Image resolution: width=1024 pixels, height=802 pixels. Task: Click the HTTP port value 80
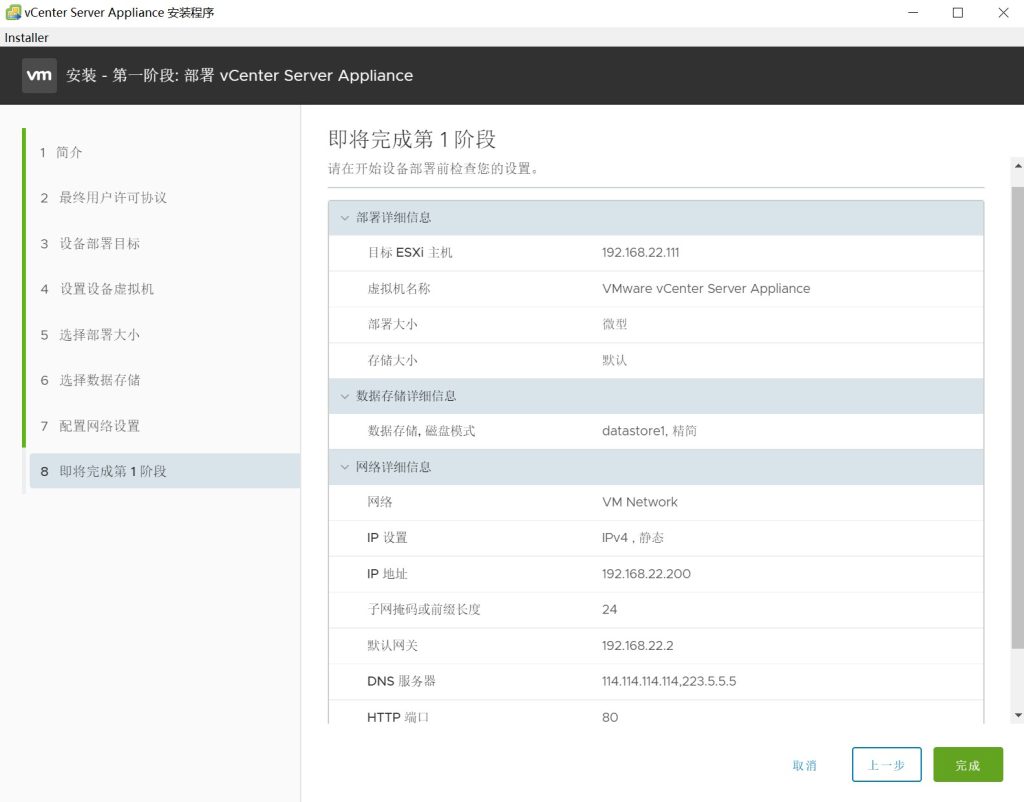[610, 717]
